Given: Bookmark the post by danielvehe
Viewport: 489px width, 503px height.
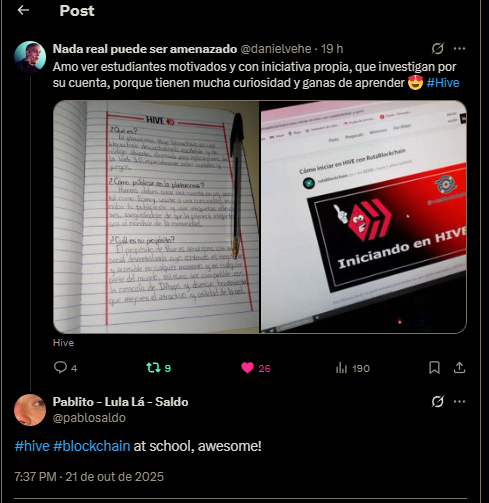Looking at the screenshot, I should tap(434, 368).
